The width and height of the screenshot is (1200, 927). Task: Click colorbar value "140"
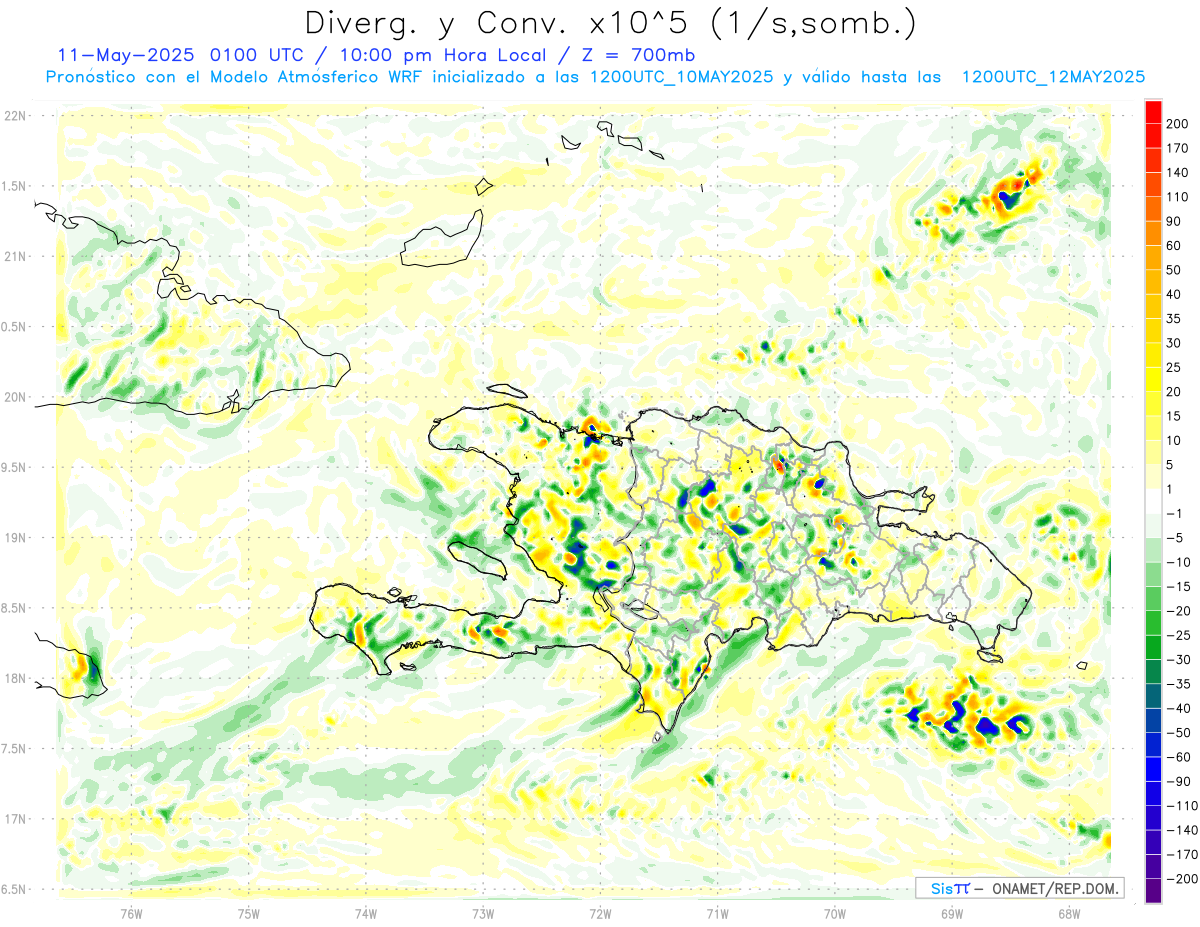click(x=1179, y=173)
